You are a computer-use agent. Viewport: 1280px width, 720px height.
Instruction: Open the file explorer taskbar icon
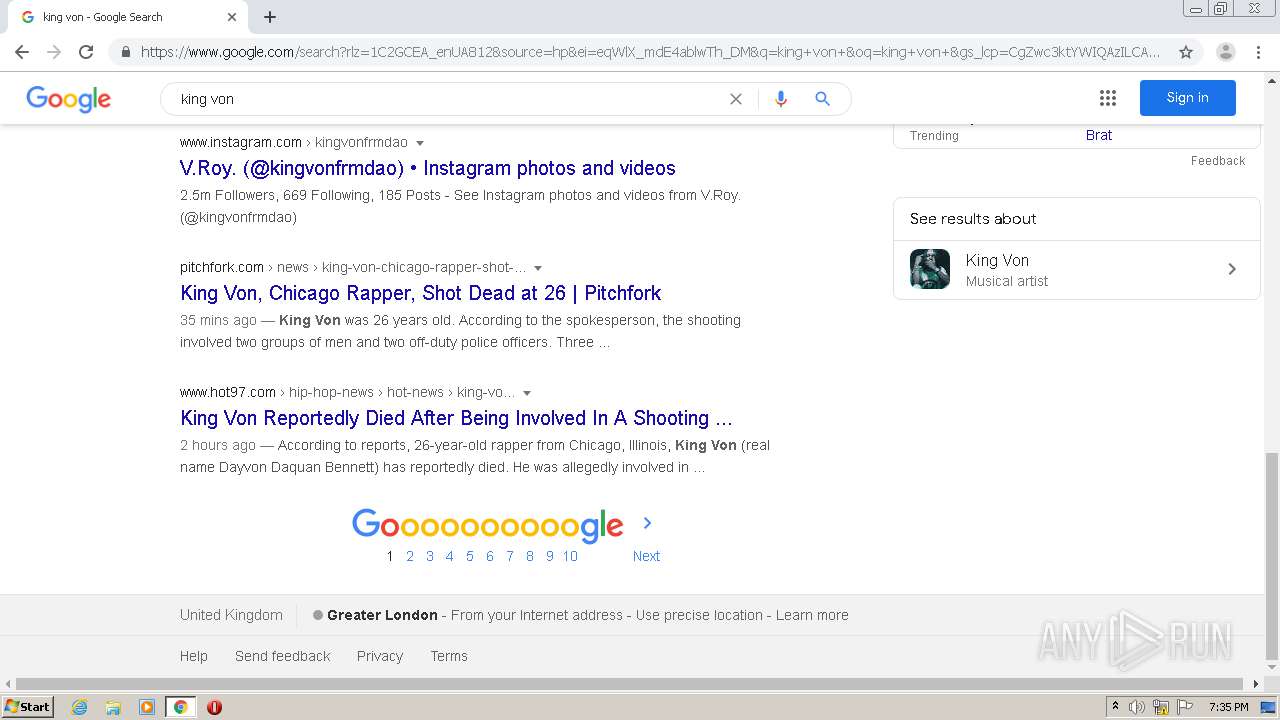tap(113, 707)
